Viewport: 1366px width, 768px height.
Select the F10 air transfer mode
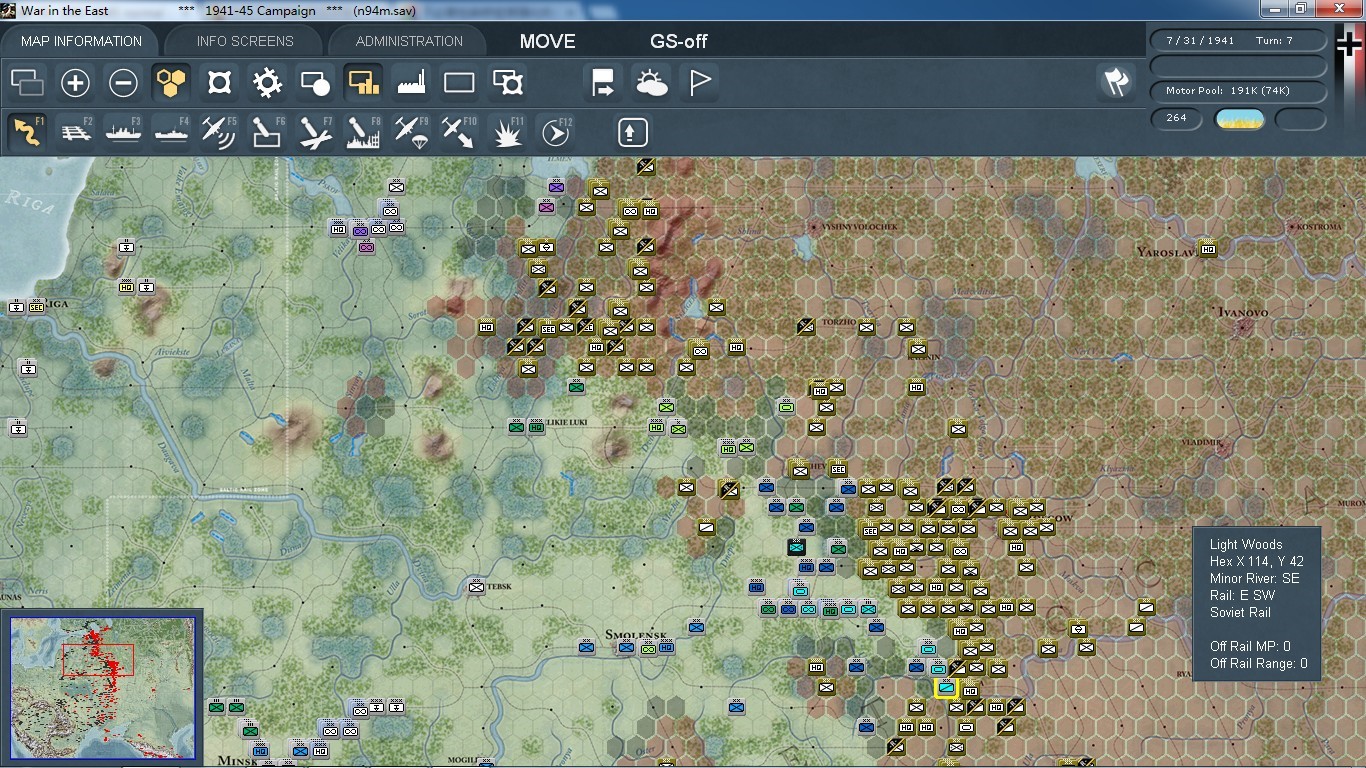459,131
